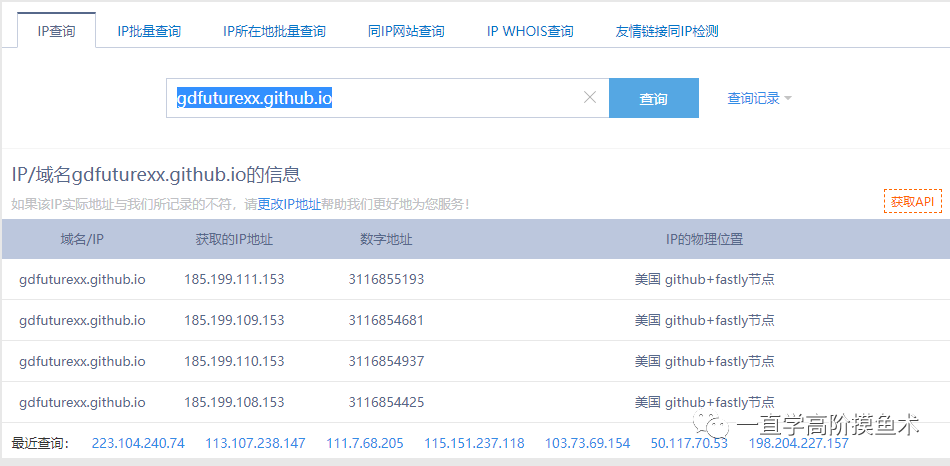Viewport: 950px width, 466px height.
Task: Select numeric address 3116855193
Action: coord(386,279)
